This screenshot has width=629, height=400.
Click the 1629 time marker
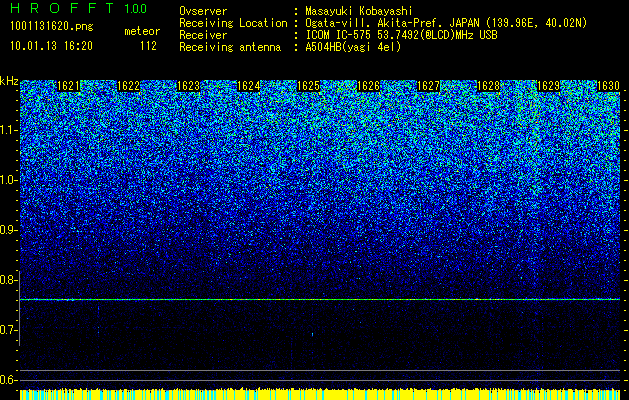tap(548, 86)
